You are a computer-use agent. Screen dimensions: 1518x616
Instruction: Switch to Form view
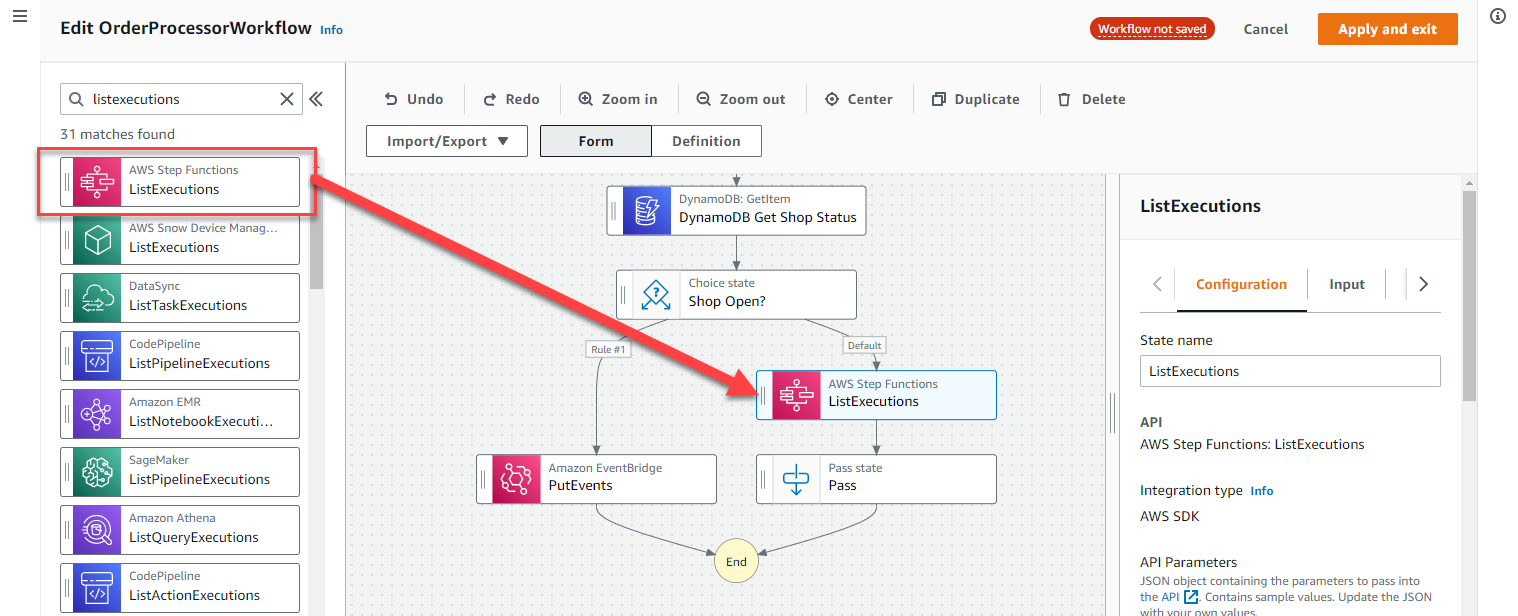pos(596,141)
